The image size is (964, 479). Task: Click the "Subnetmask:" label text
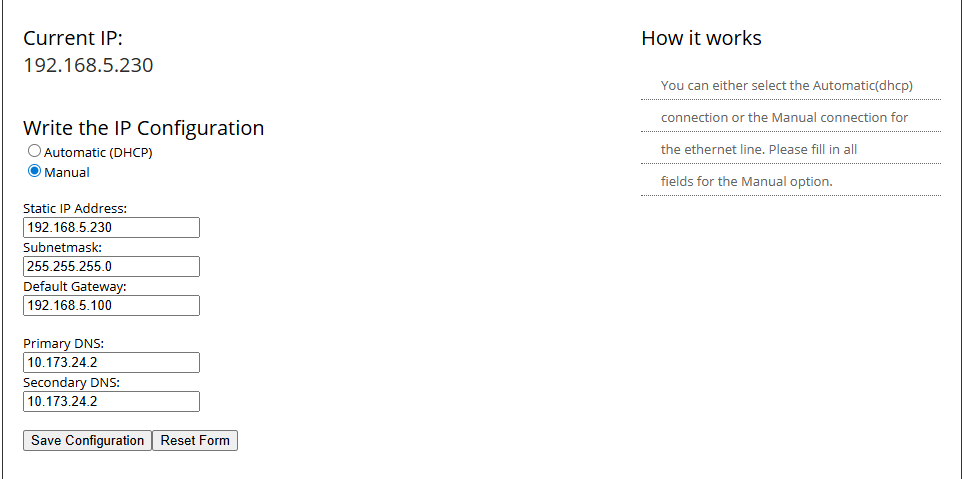(63, 247)
